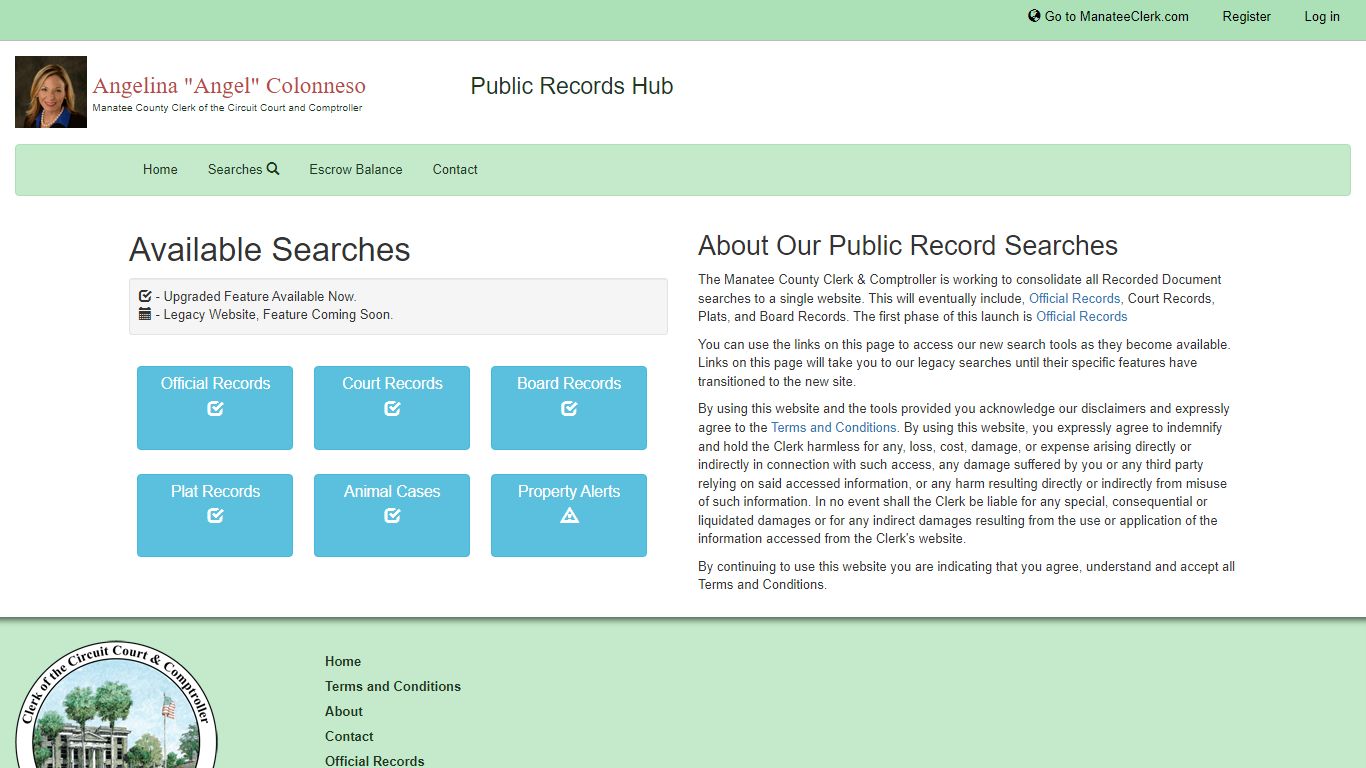Click the magnifier icon next to Searches
The height and width of the screenshot is (768, 1366).
coord(273,169)
